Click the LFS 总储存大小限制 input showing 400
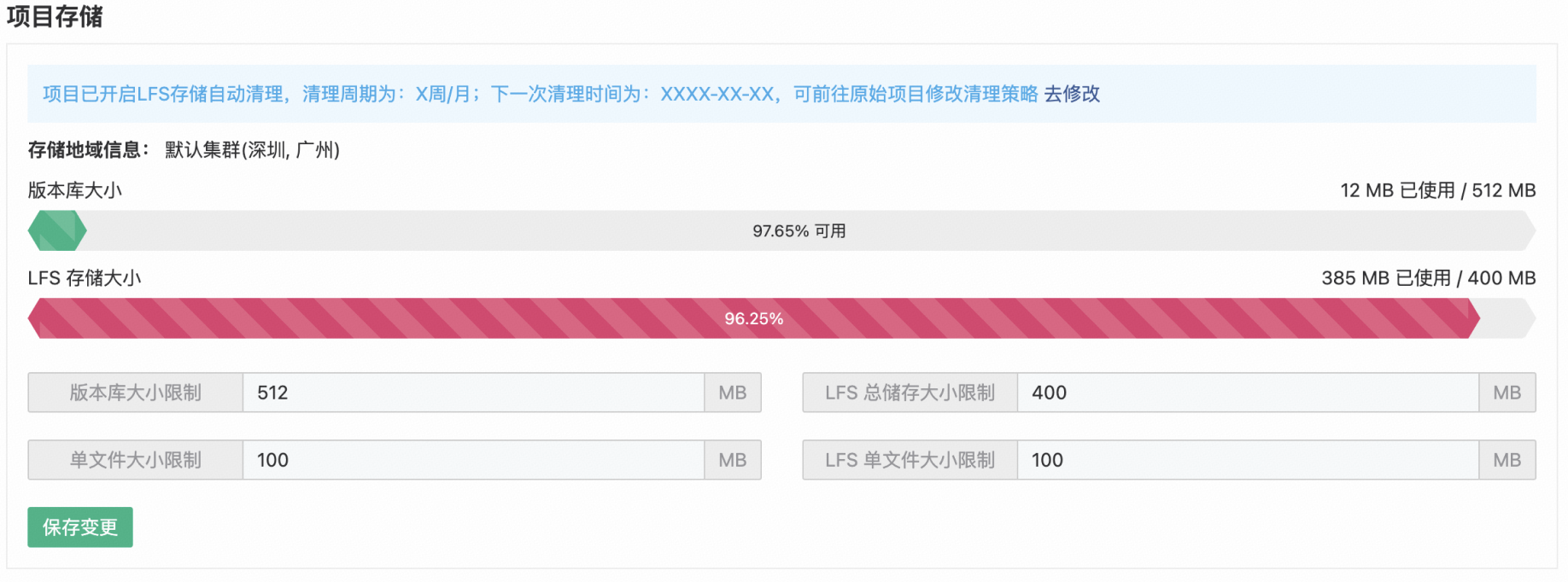This screenshot has height=582, width=1568. [1247, 393]
